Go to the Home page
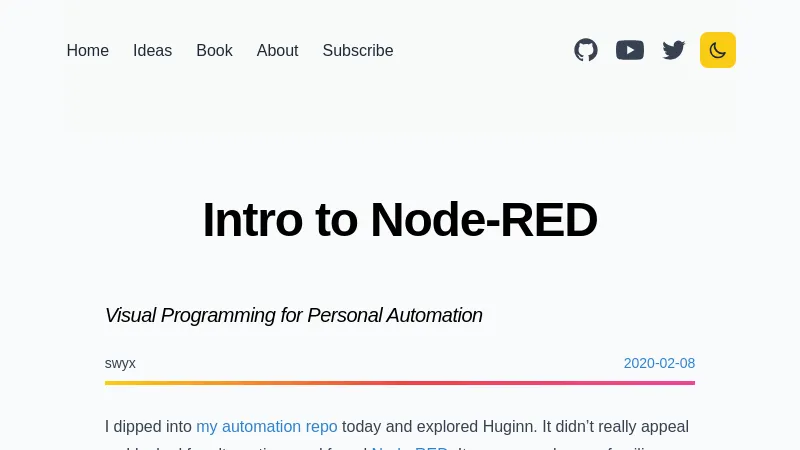Image resolution: width=800 pixels, height=450 pixels. tap(88, 51)
